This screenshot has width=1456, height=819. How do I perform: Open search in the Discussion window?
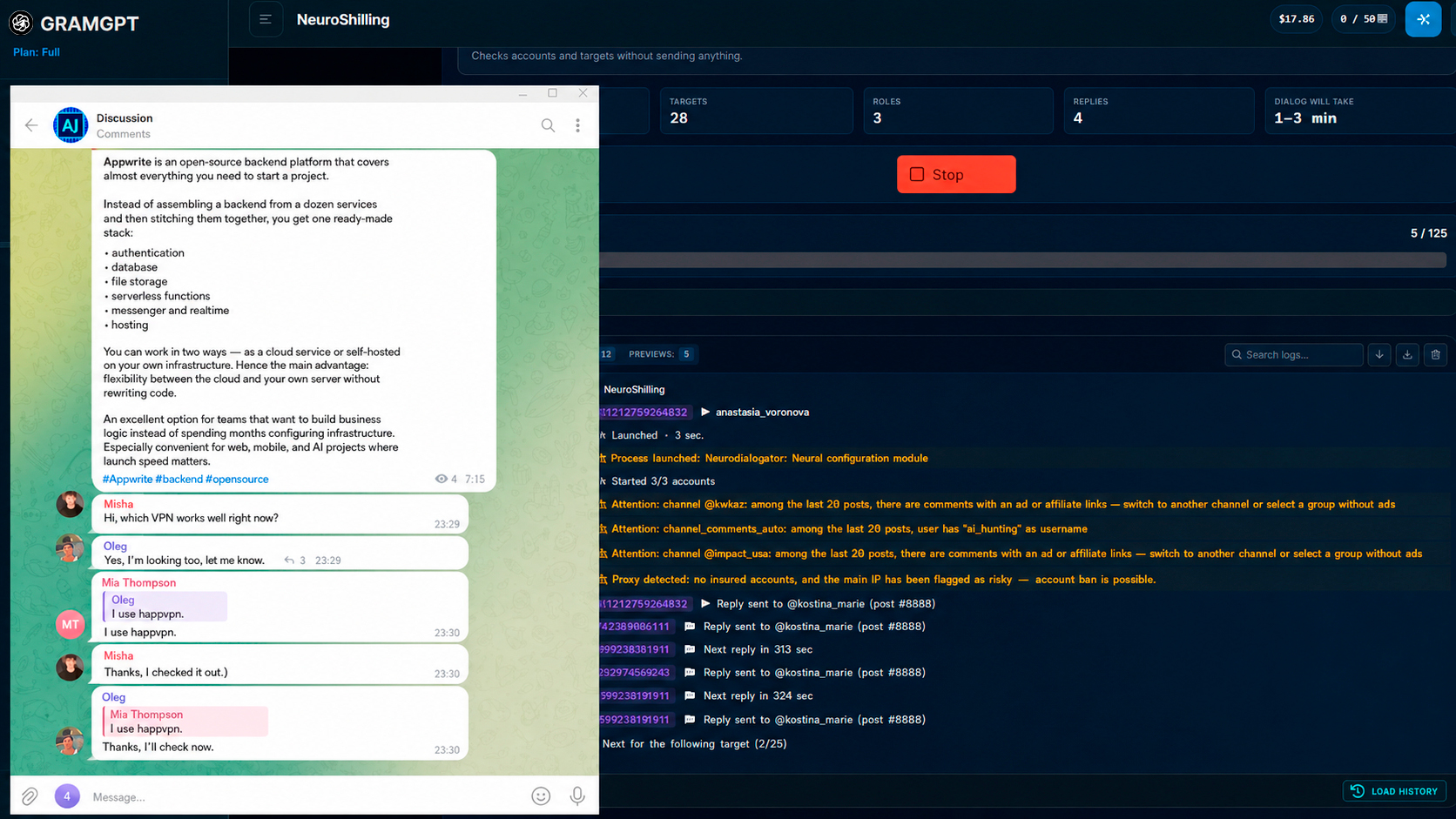pos(548,125)
